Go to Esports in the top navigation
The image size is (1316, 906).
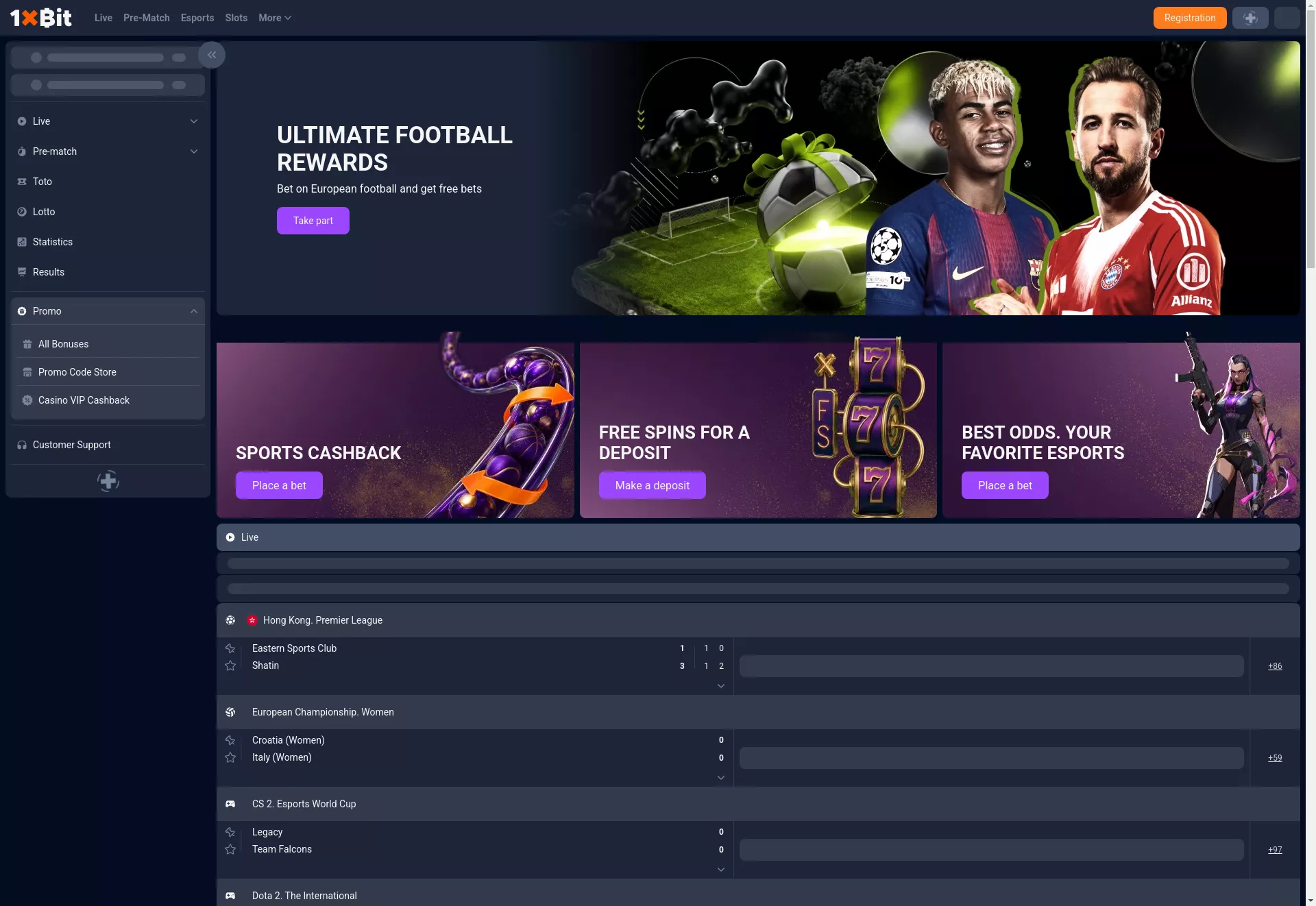pos(197,18)
